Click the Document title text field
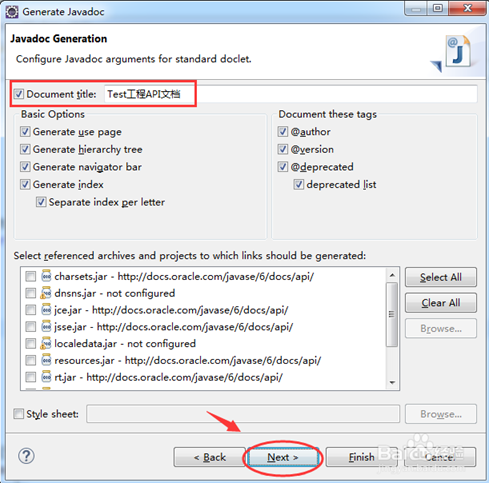This screenshot has width=489, height=483. pyautogui.click(x=290, y=94)
